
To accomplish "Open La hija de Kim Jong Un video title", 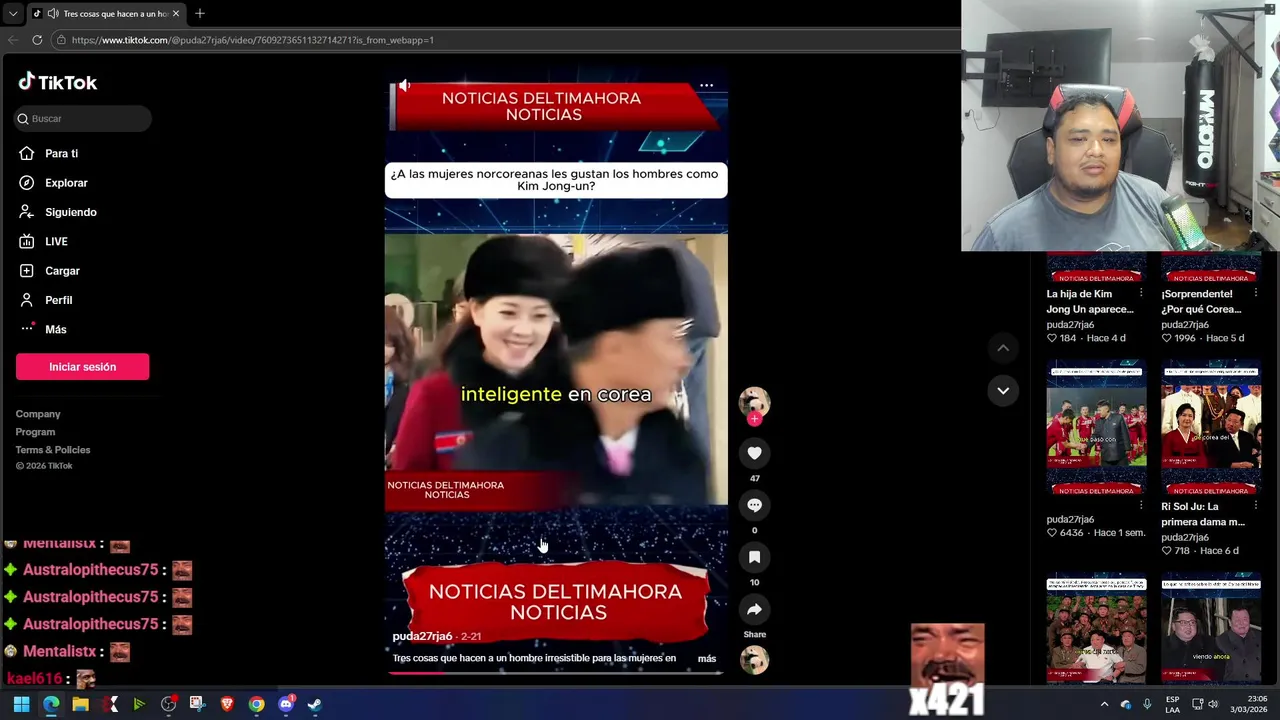I will (x=1089, y=302).
